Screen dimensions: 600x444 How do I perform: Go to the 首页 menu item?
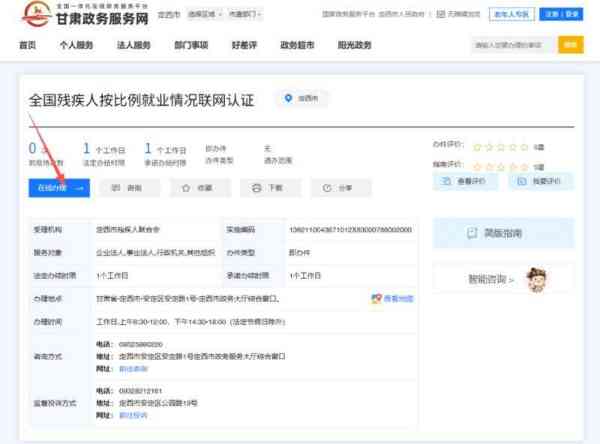[28, 45]
